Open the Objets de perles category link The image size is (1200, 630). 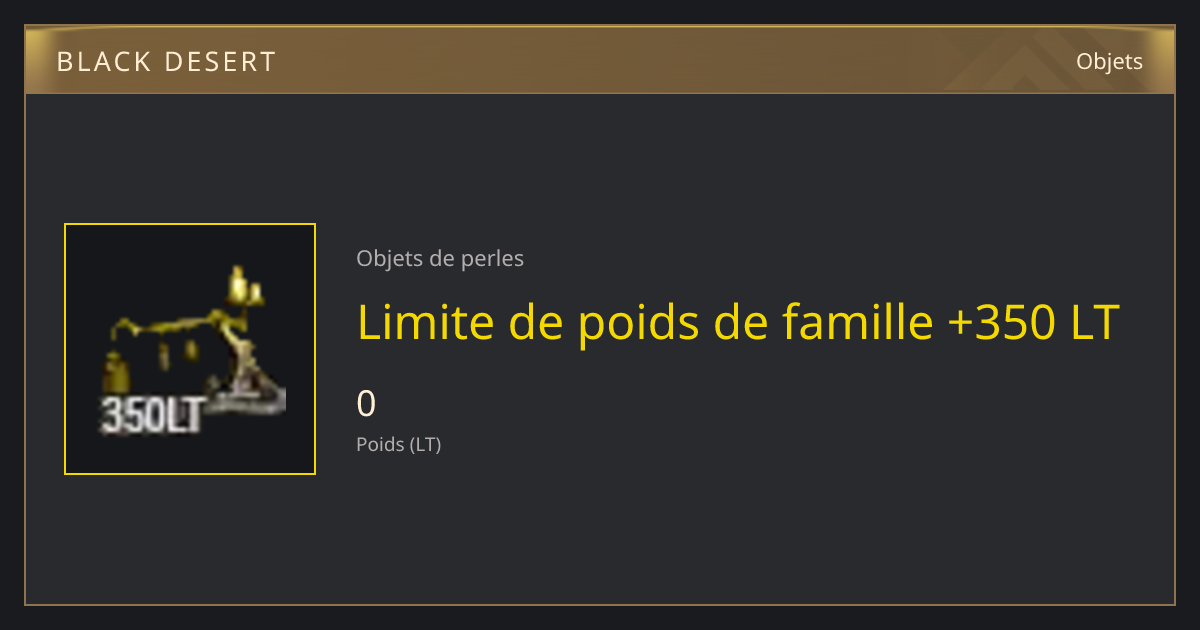[x=440, y=258]
